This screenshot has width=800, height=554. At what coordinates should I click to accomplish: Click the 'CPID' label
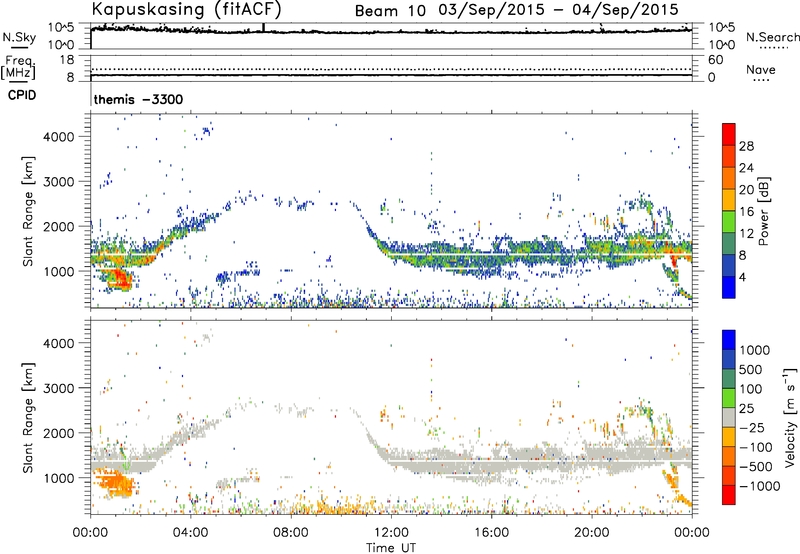[x=22, y=95]
